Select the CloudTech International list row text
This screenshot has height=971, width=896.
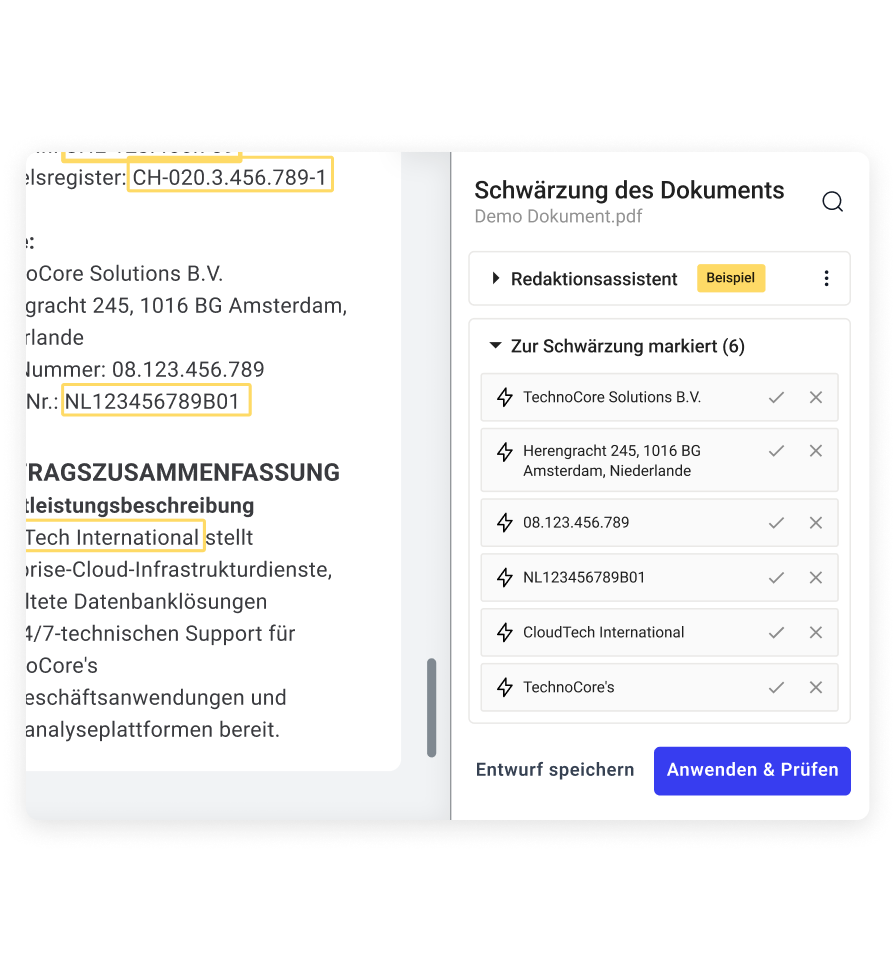point(604,632)
